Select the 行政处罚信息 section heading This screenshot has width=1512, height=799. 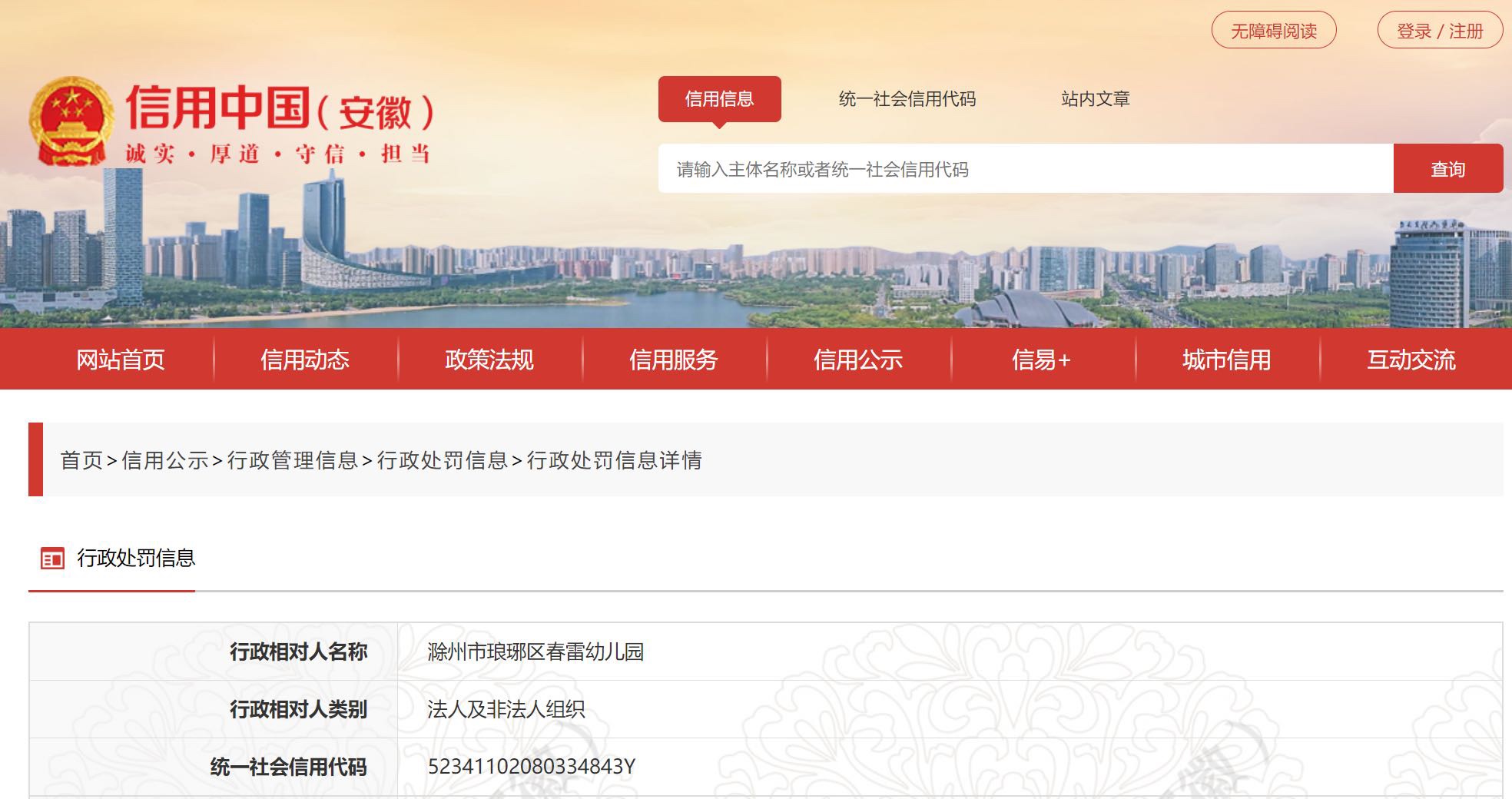[136, 558]
